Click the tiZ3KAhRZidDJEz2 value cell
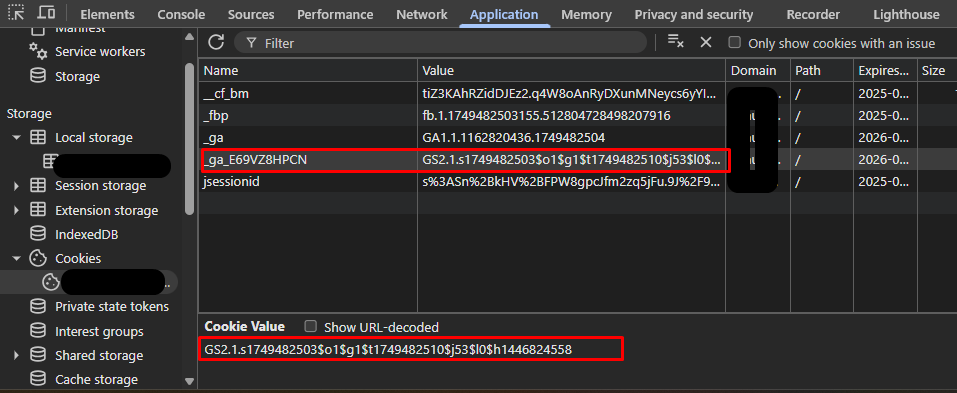 (572, 93)
